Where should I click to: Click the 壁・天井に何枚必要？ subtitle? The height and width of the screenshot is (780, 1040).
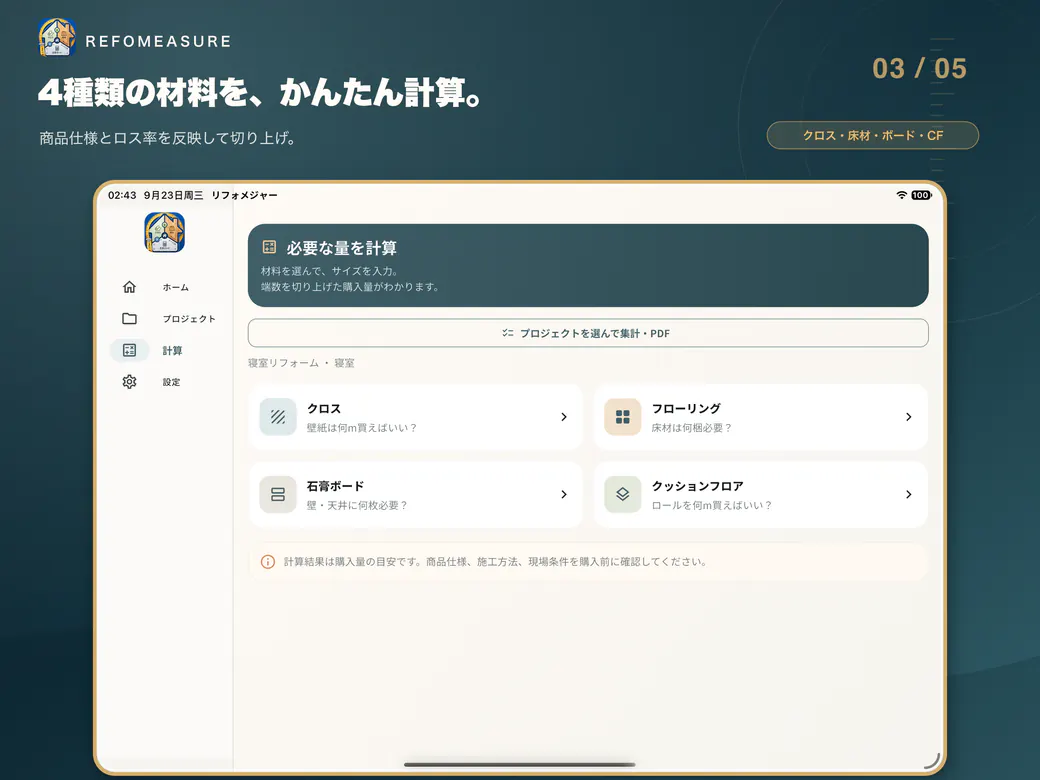[x=358, y=505]
